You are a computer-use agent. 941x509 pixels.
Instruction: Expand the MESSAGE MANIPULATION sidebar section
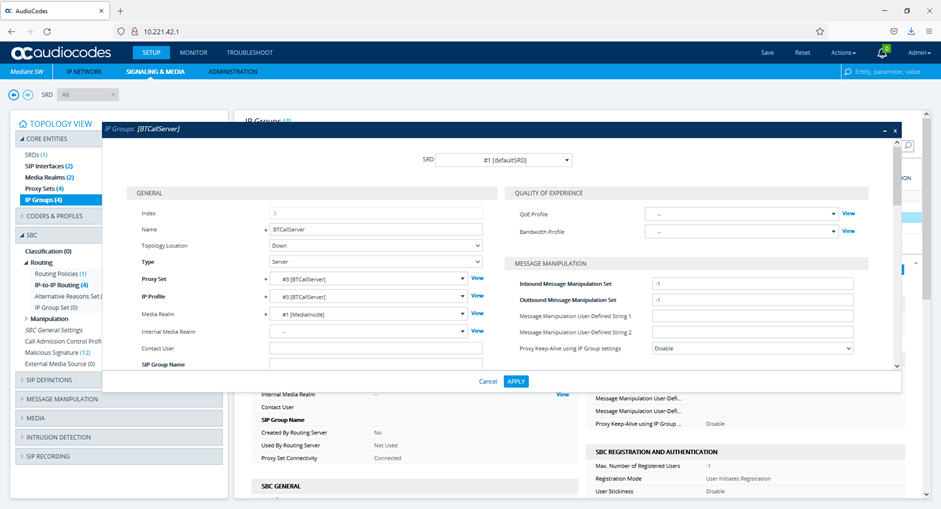coord(119,399)
